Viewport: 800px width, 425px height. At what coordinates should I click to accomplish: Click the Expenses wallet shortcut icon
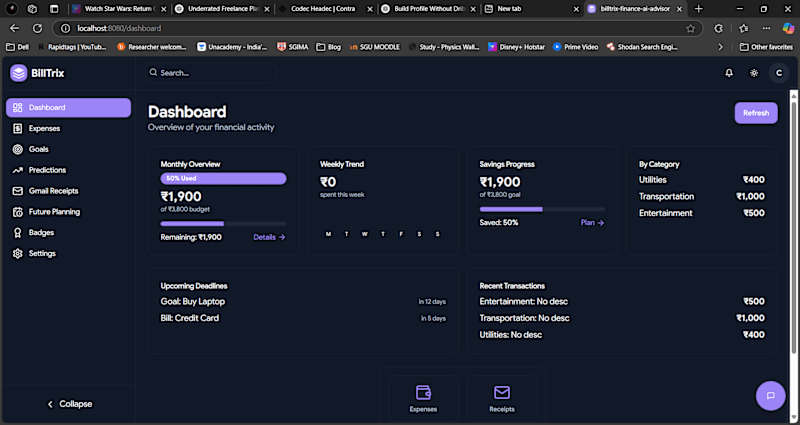coord(423,392)
